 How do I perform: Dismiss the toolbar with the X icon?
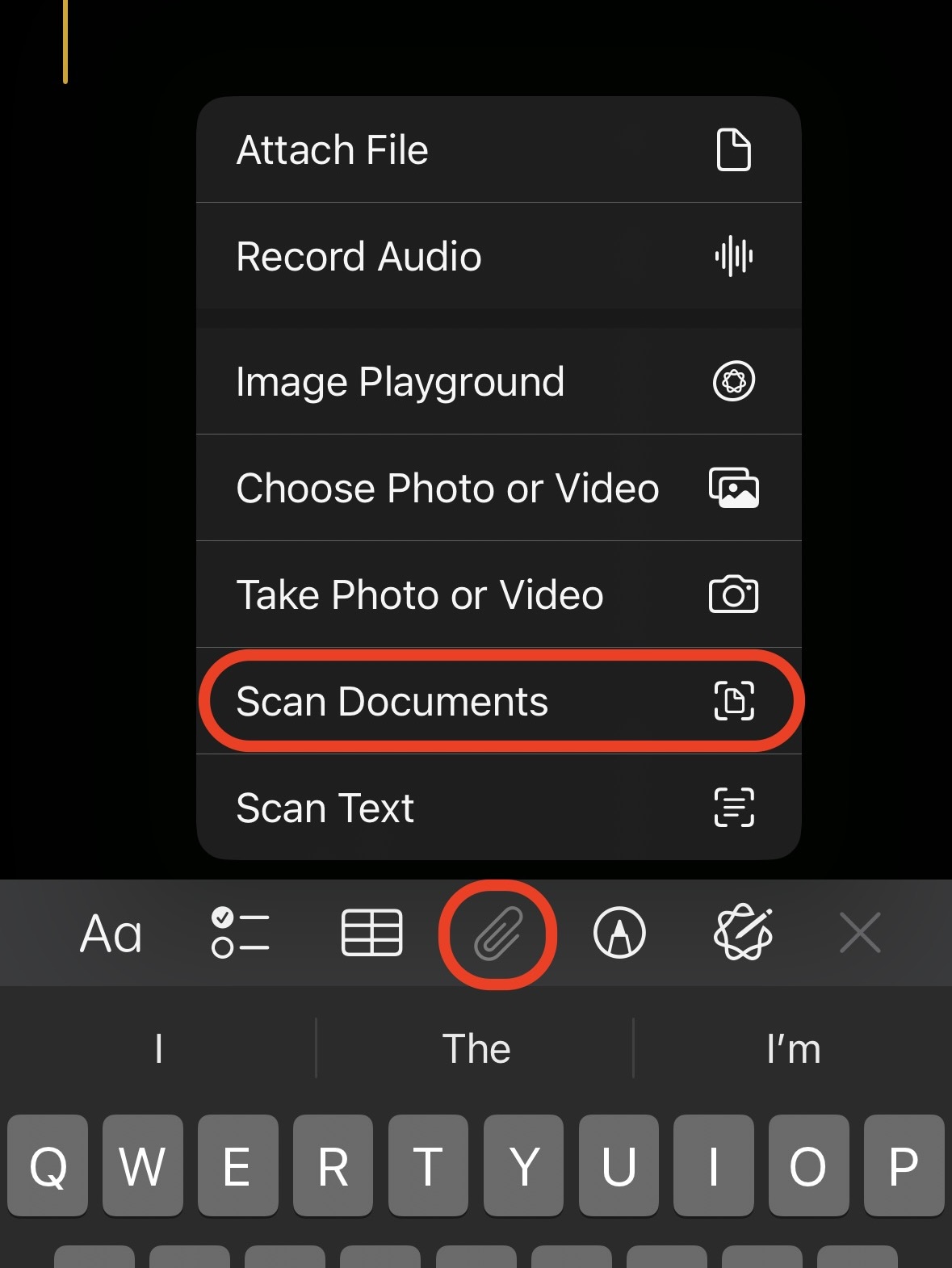pyautogui.click(x=860, y=933)
